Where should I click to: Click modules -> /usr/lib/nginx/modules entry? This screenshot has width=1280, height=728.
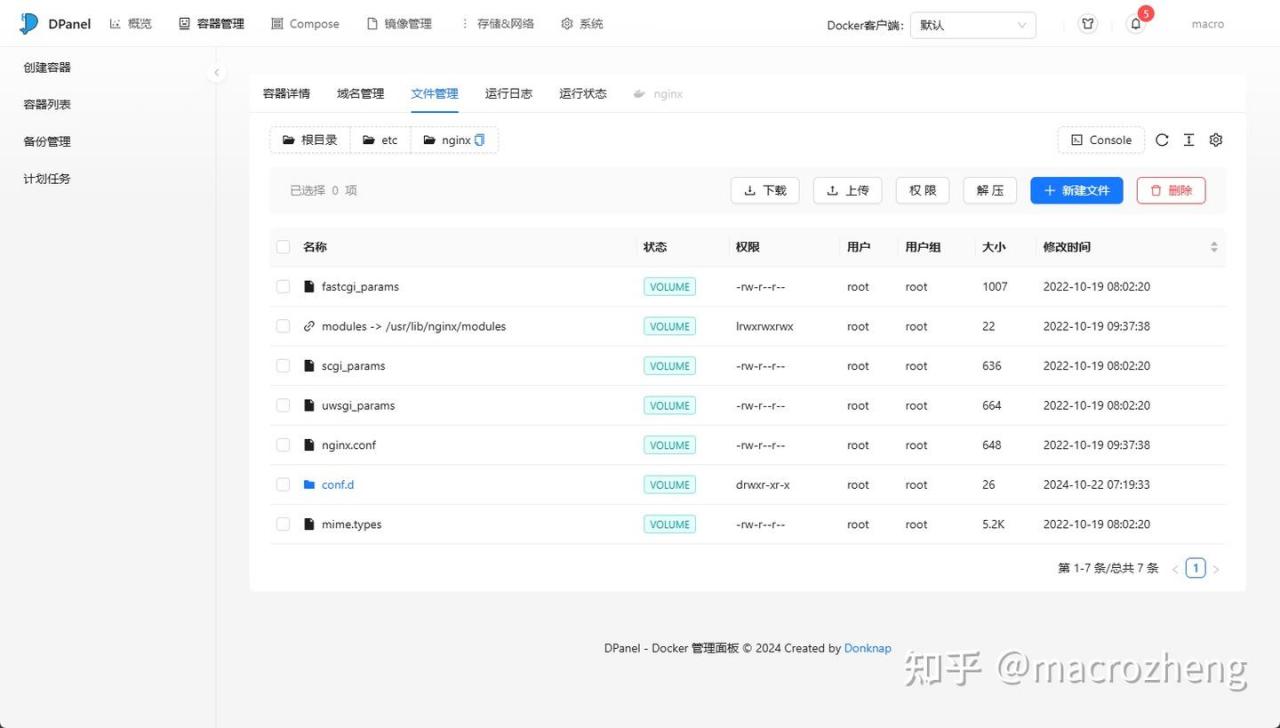pos(414,326)
